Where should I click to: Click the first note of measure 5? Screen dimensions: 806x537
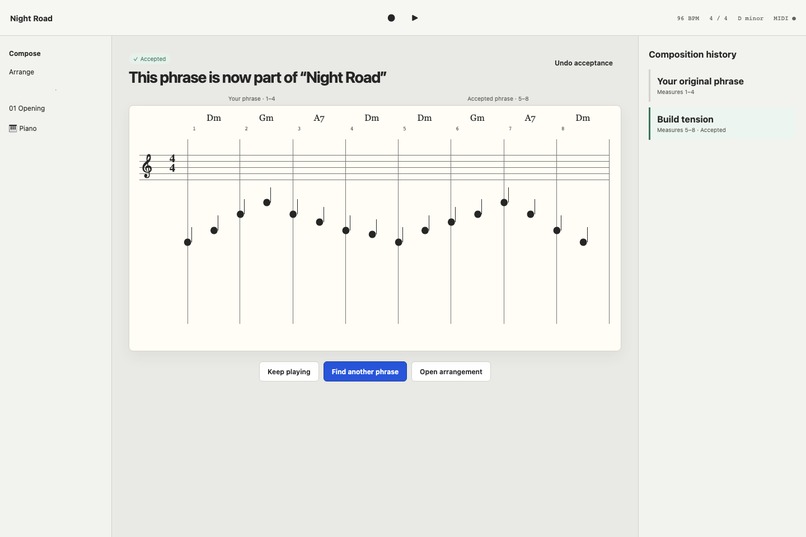pyautogui.click(x=398, y=242)
